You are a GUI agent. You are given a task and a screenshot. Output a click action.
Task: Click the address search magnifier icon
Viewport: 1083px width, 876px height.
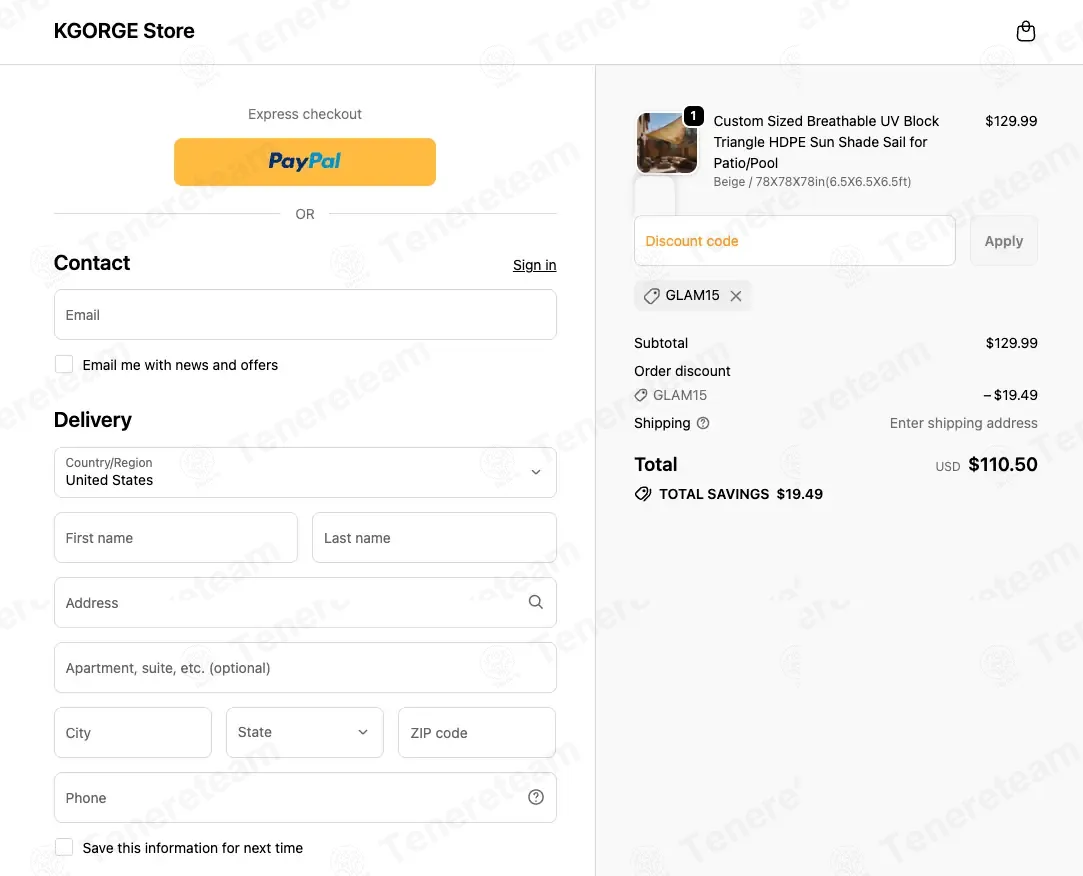tap(535, 602)
